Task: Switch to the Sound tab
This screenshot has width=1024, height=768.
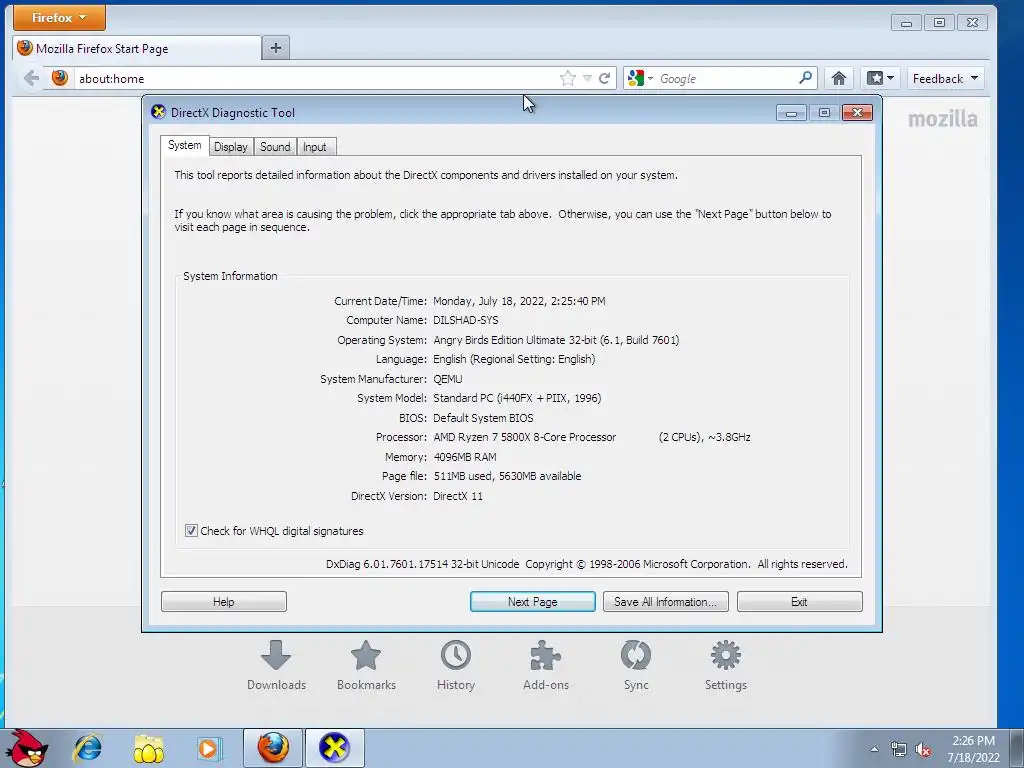Action: [x=275, y=147]
